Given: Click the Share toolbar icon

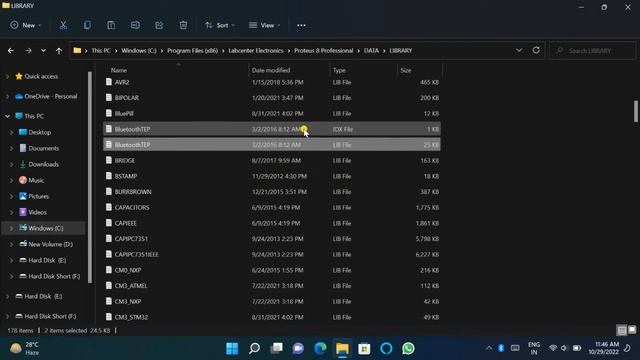Looking at the screenshot, I should 159,25.
